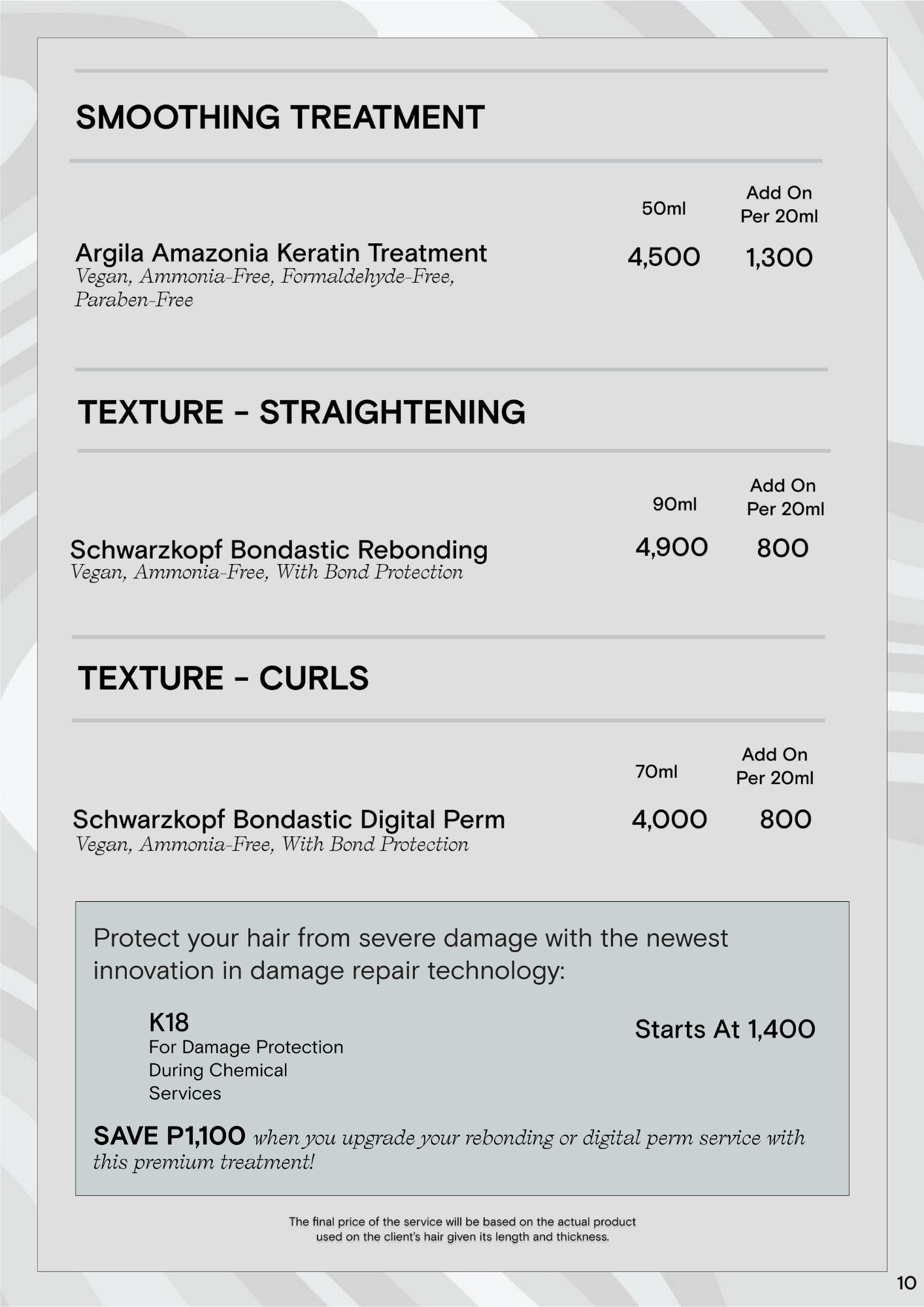Click the K18 treatment name
Image resolution: width=924 pixels, height=1307 pixels.
tap(169, 1022)
